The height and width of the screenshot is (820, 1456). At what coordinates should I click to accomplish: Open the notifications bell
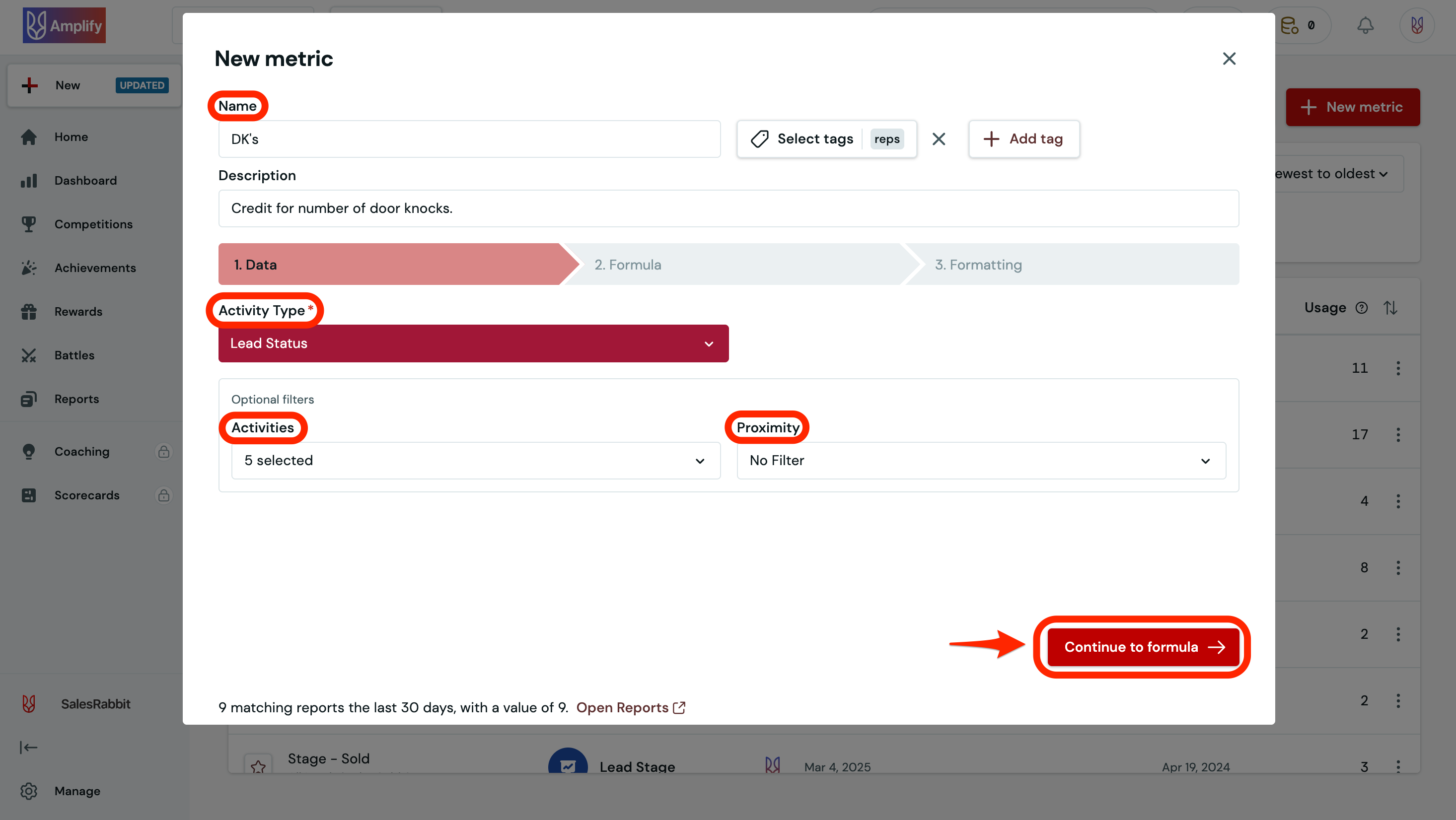tap(1366, 25)
